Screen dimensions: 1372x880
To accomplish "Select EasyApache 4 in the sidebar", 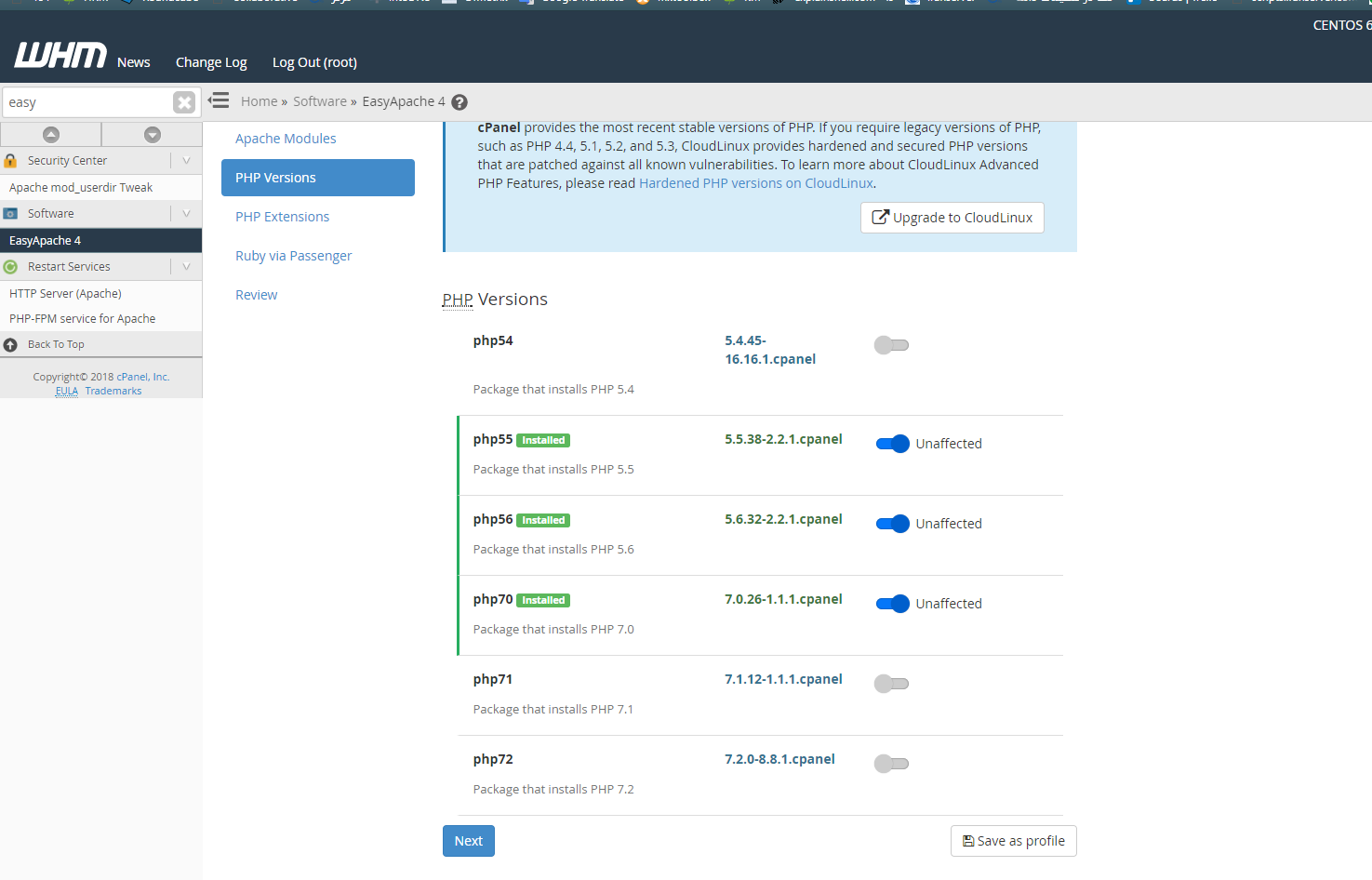I will pos(100,241).
